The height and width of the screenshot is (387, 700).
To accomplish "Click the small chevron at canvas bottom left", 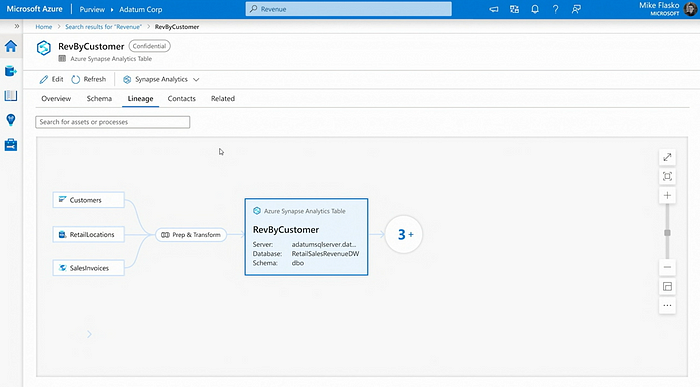I will click(89, 334).
